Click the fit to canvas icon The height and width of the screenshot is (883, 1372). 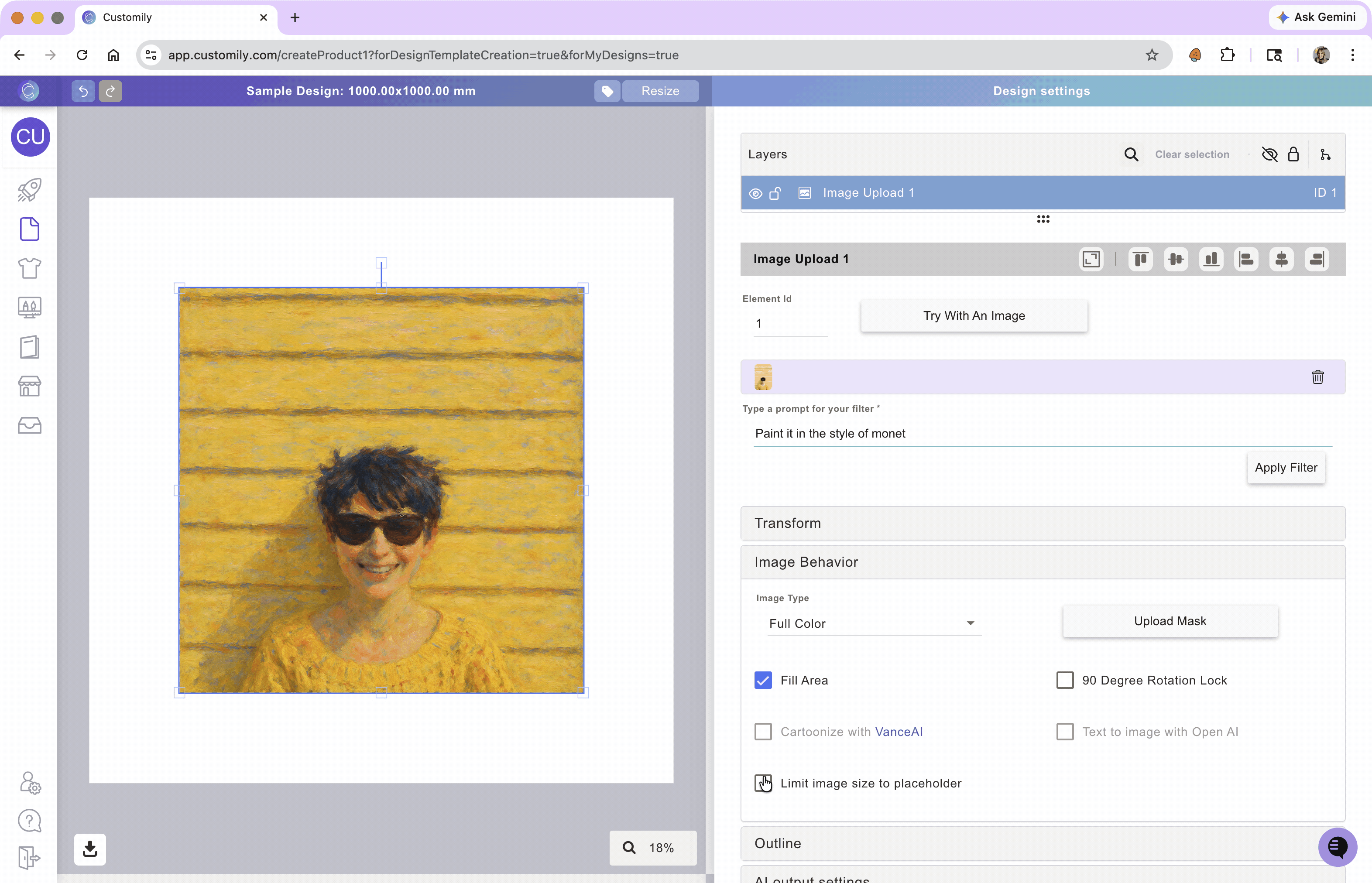1091,259
